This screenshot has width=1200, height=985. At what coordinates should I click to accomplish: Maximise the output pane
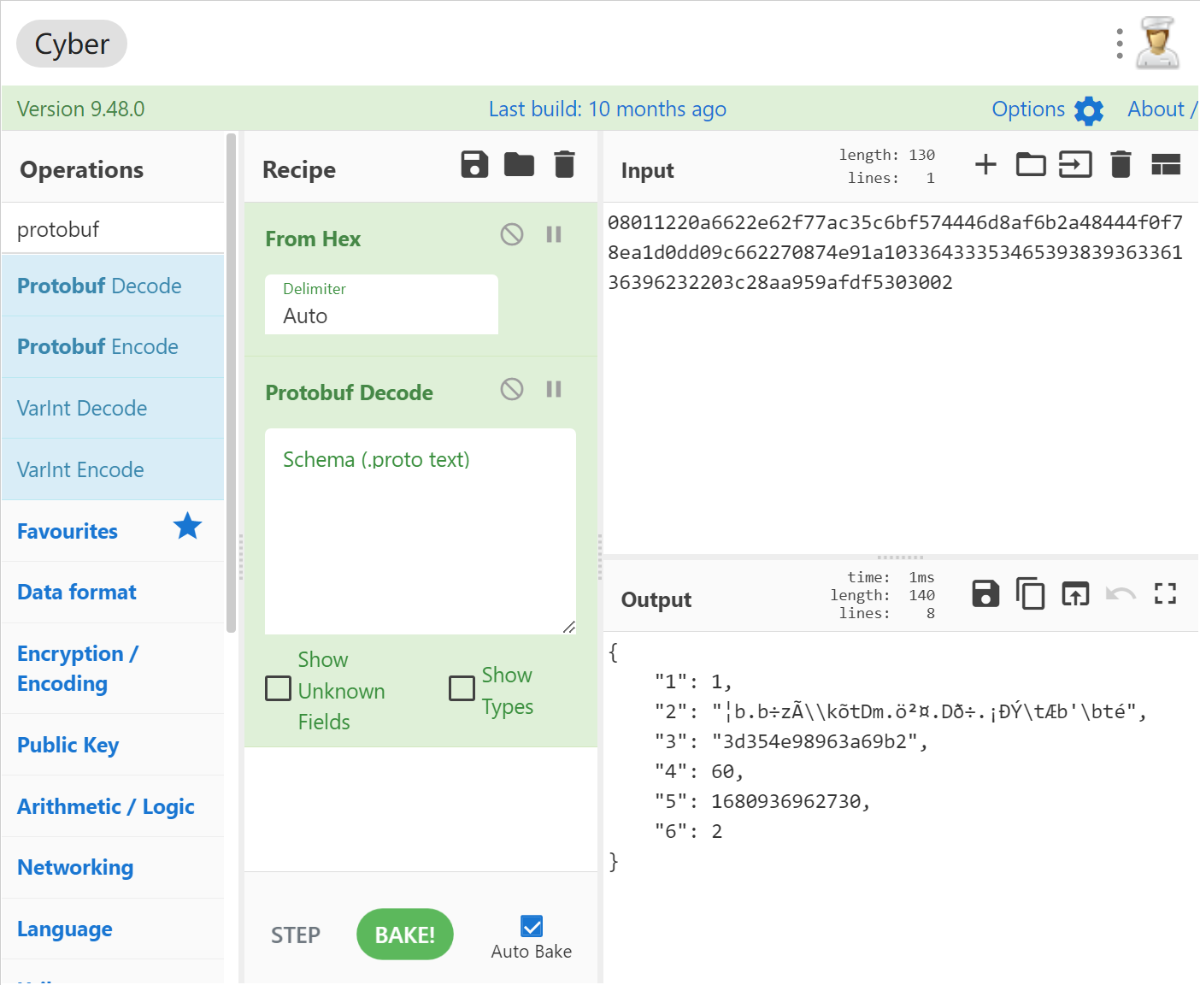pyautogui.click(x=1166, y=594)
